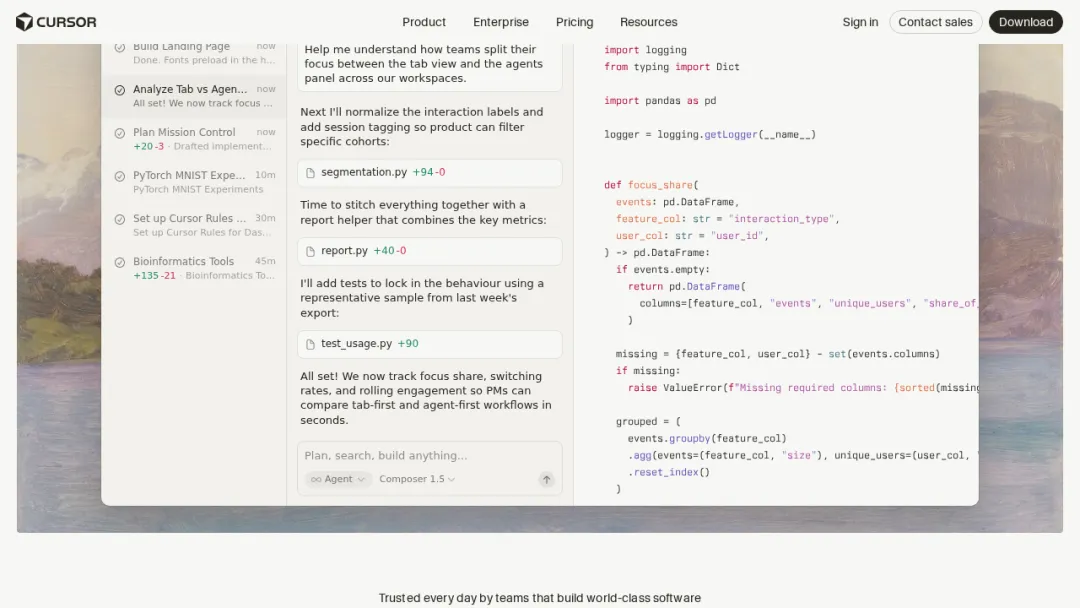Select the Build Landing Page task row
This screenshot has height=608, width=1080.
click(194, 56)
